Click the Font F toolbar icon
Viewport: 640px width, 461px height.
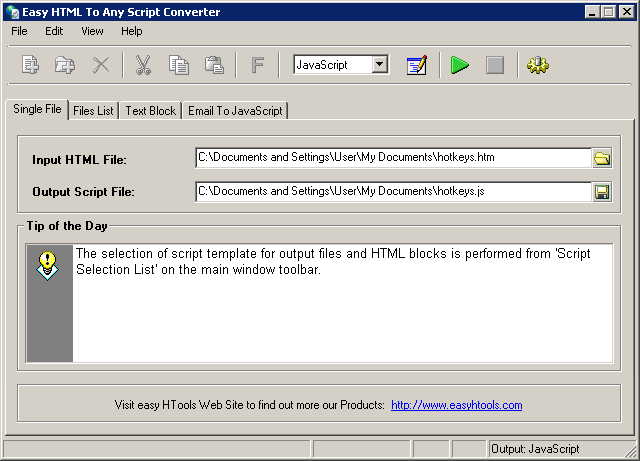click(x=258, y=65)
